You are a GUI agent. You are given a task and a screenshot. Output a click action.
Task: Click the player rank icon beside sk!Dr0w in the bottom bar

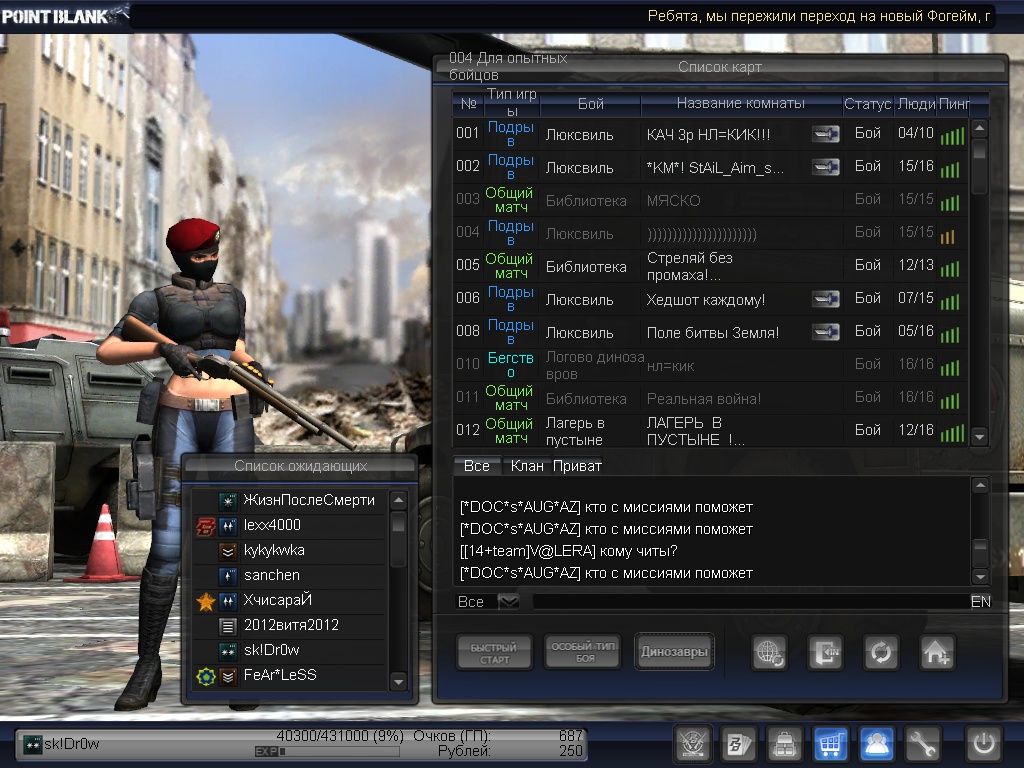(32, 744)
